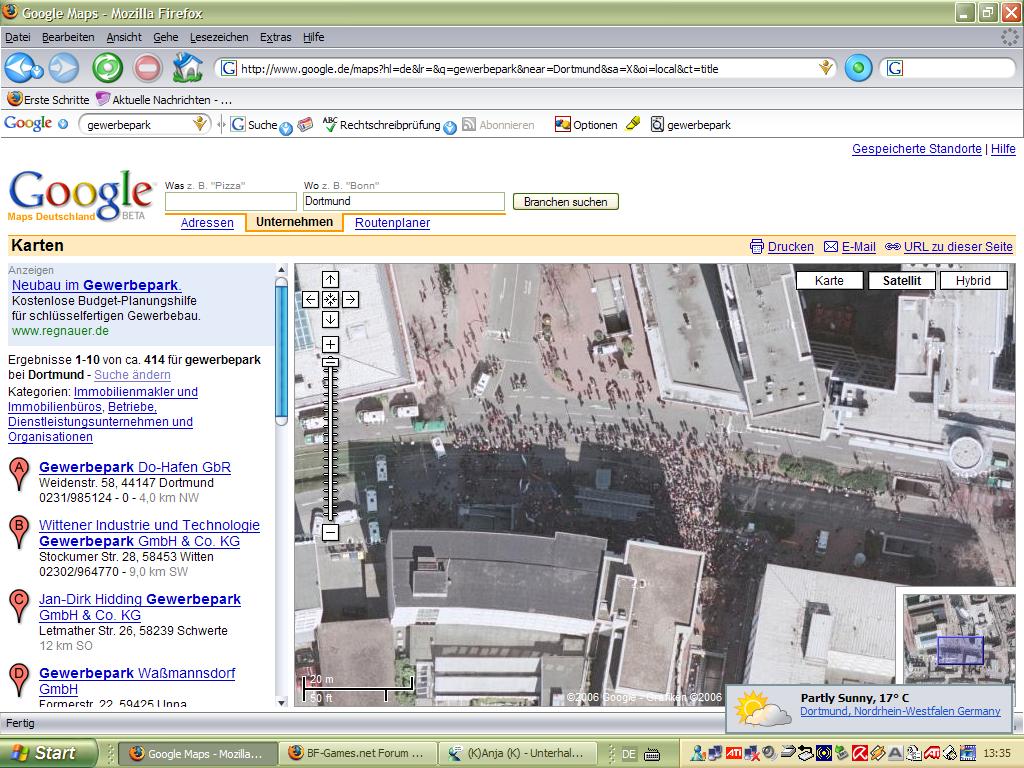Open the Erste Schritte bookmark

point(48,99)
